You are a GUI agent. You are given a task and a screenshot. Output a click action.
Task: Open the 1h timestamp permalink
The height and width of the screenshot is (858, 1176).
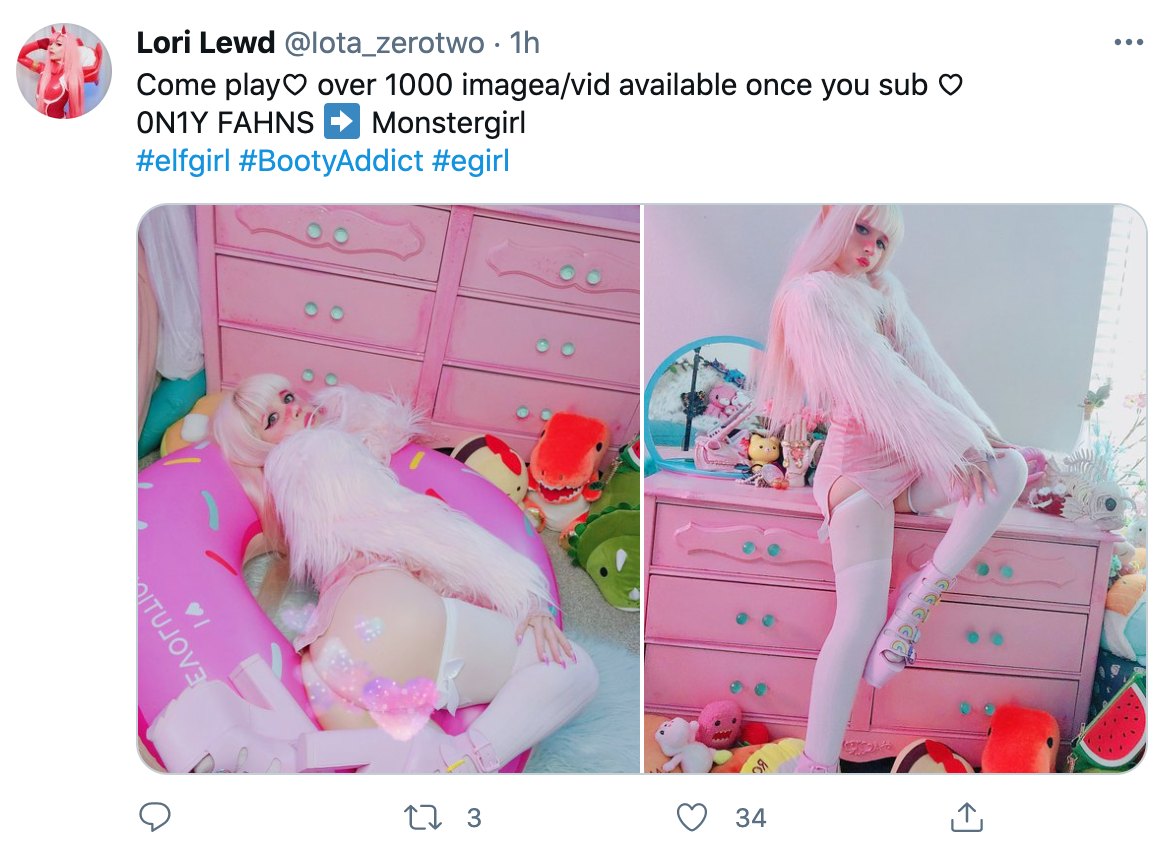point(524,43)
